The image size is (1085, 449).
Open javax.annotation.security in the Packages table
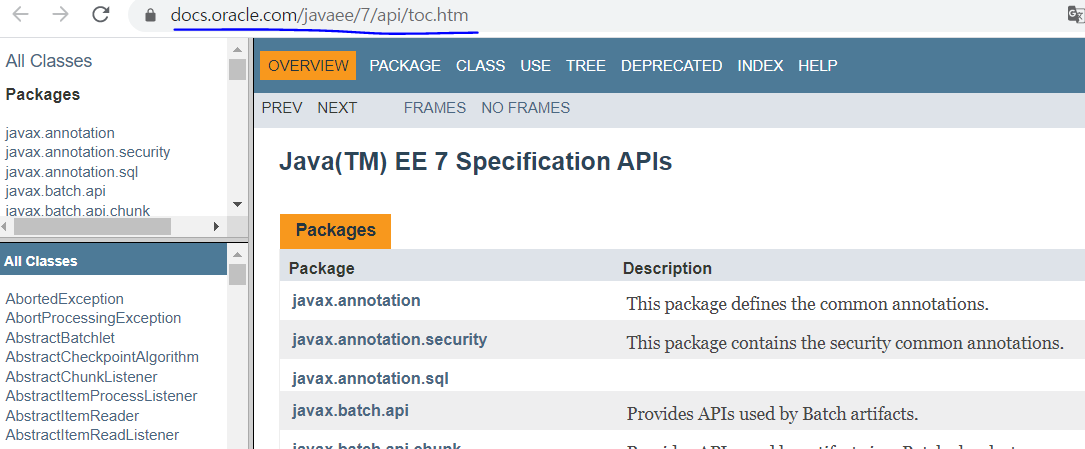pyautogui.click(x=390, y=340)
